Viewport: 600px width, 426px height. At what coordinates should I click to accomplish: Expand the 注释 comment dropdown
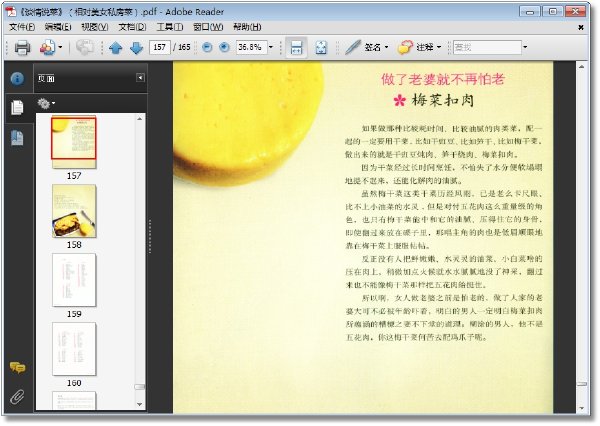(x=439, y=47)
